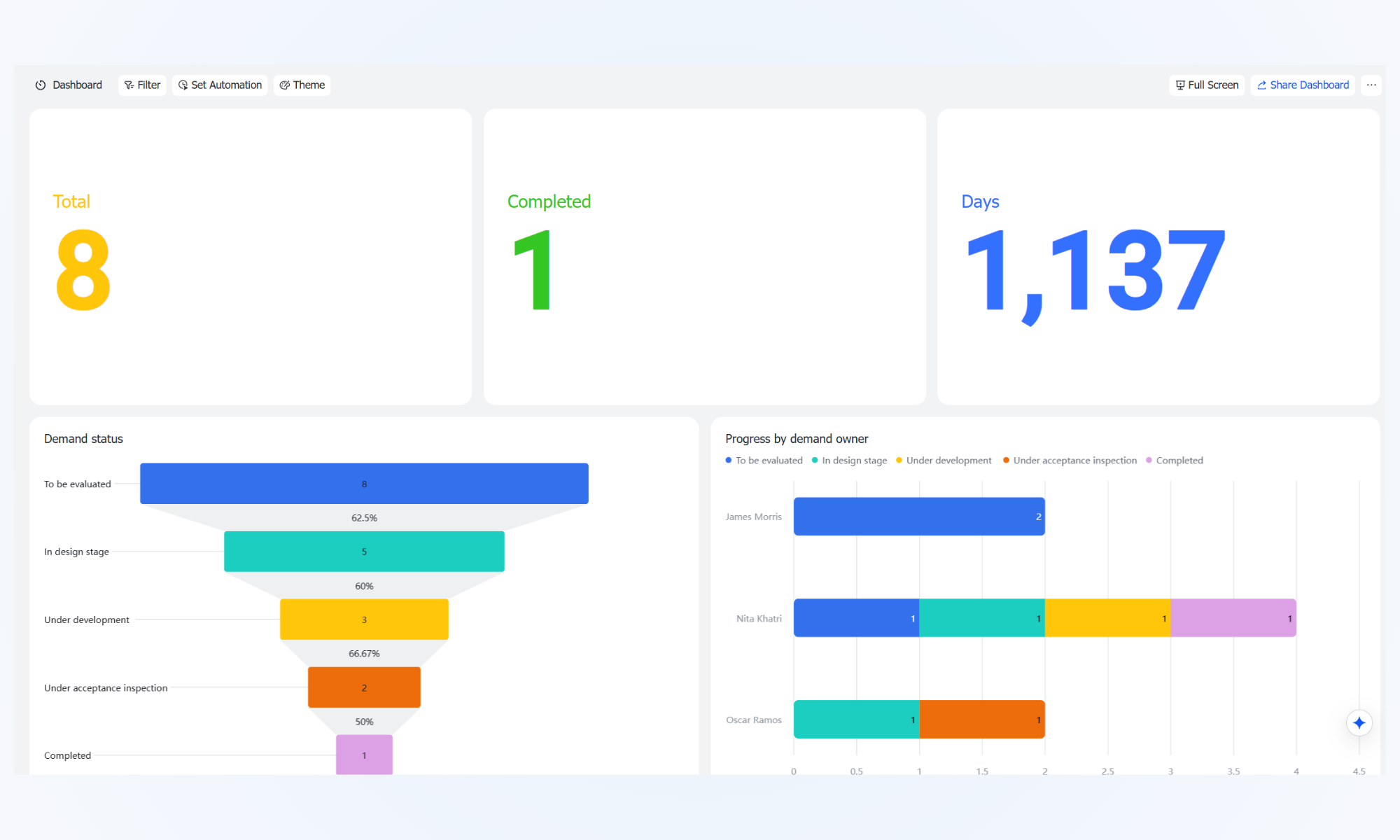This screenshot has width=1400, height=840.
Task: Click the Total count card
Action: coord(251,256)
